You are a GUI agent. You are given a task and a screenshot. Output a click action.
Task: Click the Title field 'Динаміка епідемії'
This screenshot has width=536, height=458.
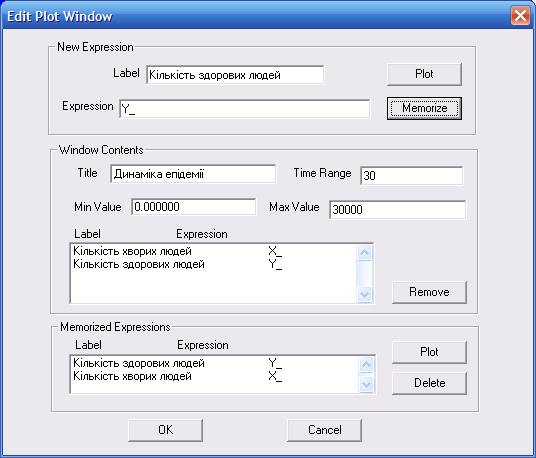click(193, 174)
